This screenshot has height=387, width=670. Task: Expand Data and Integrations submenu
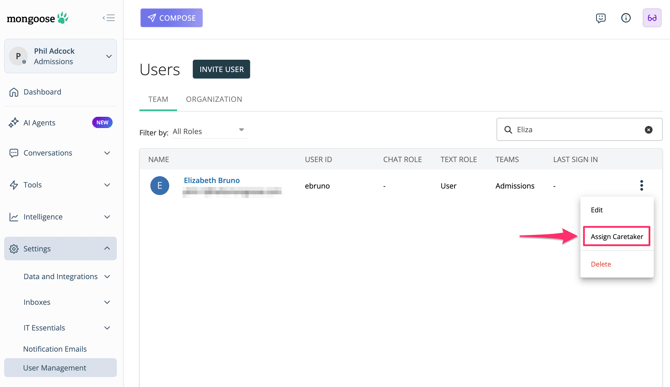[x=107, y=277]
